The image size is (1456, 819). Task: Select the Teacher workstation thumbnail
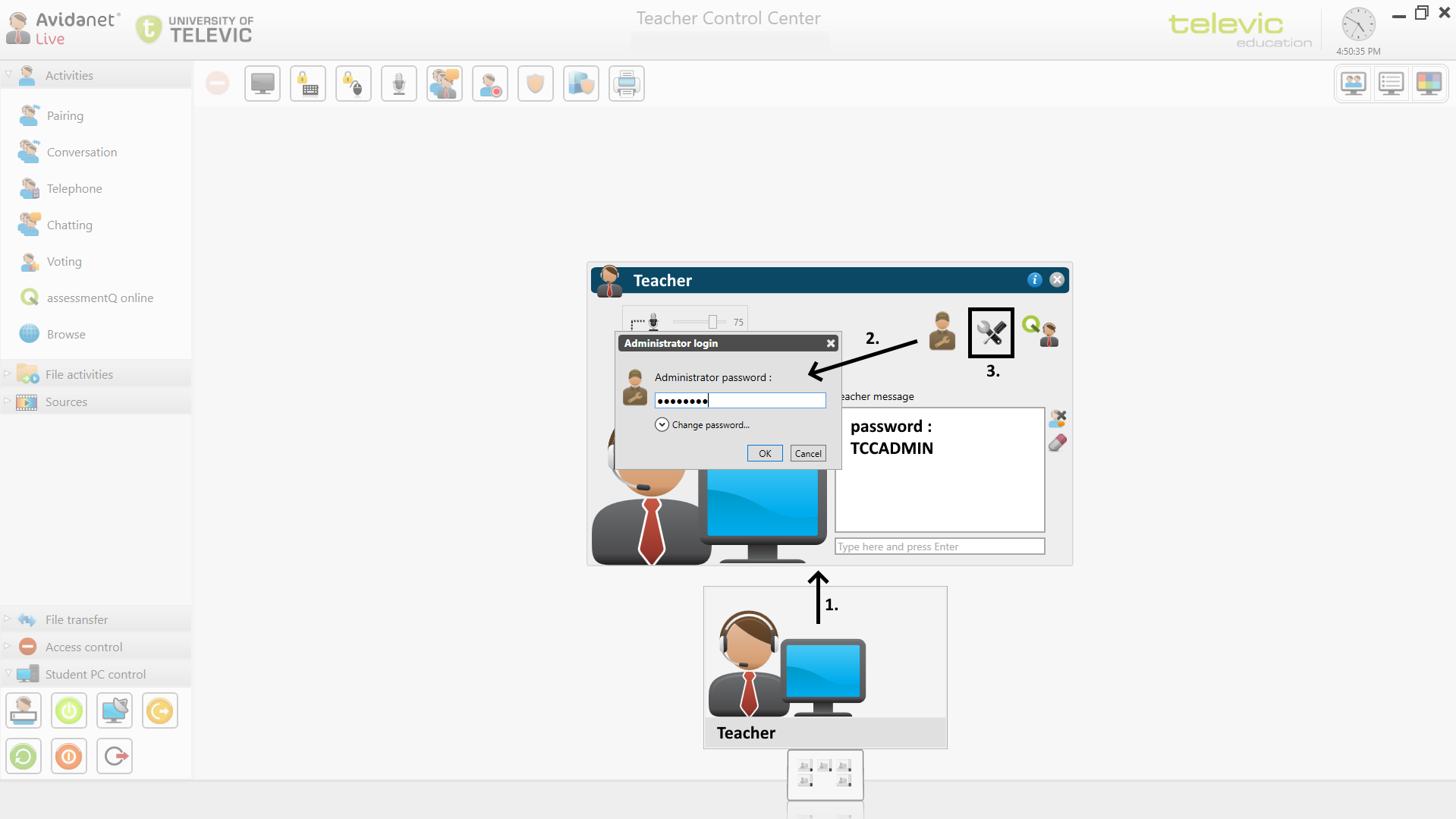click(x=825, y=667)
